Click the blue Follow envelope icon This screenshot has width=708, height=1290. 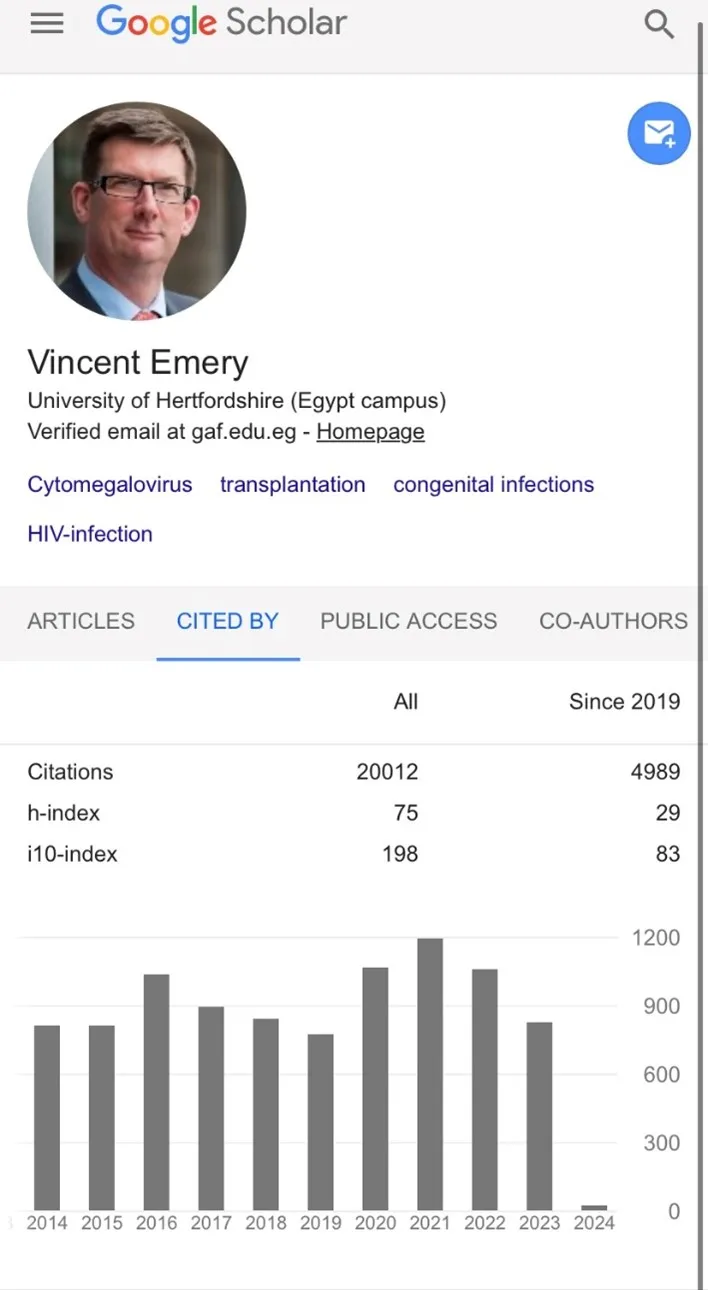coord(658,133)
